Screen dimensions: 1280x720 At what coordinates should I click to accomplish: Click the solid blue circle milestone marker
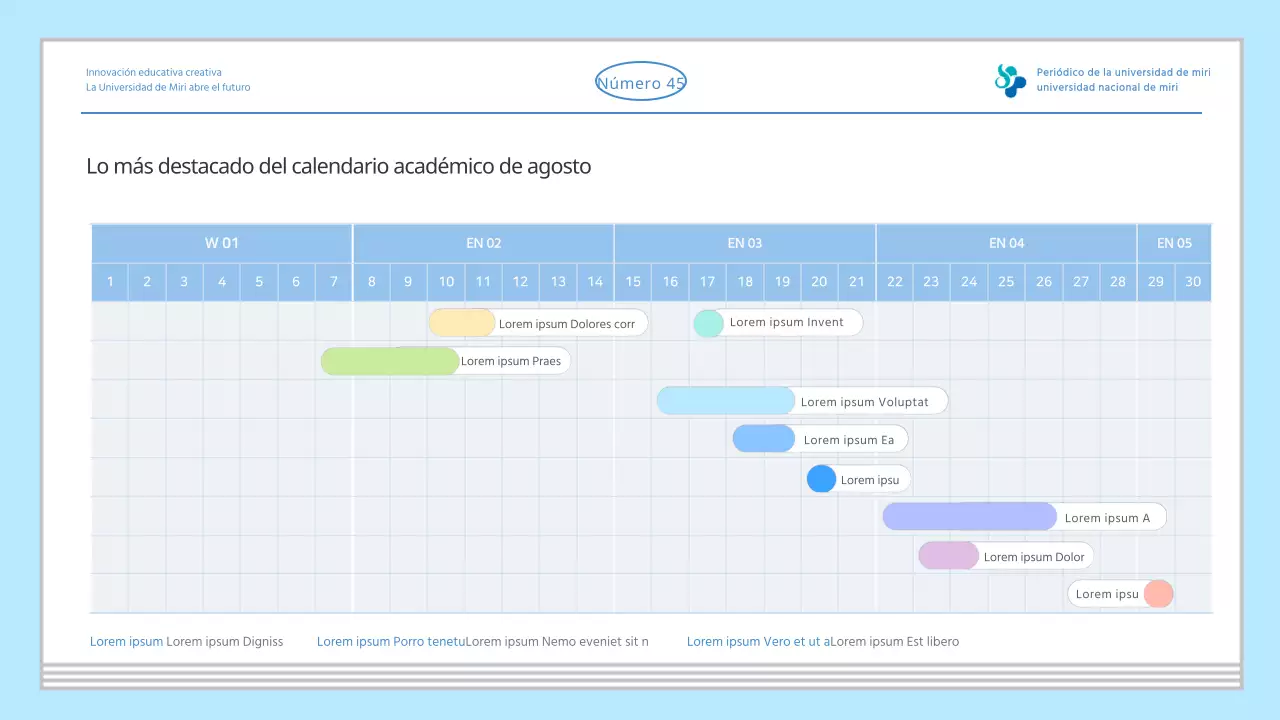click(821, 479)
